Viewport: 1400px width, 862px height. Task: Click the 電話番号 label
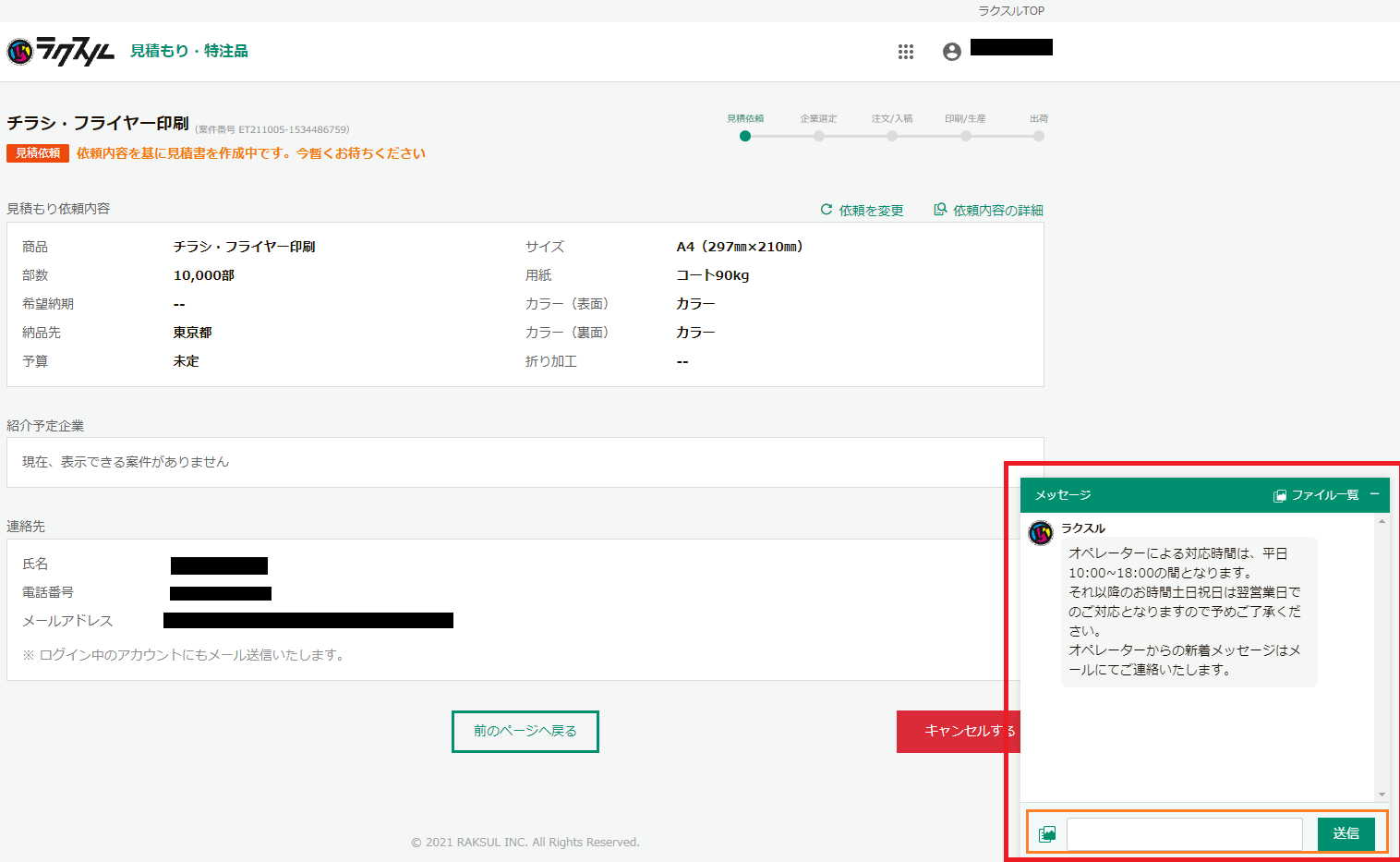click(48, 592)
